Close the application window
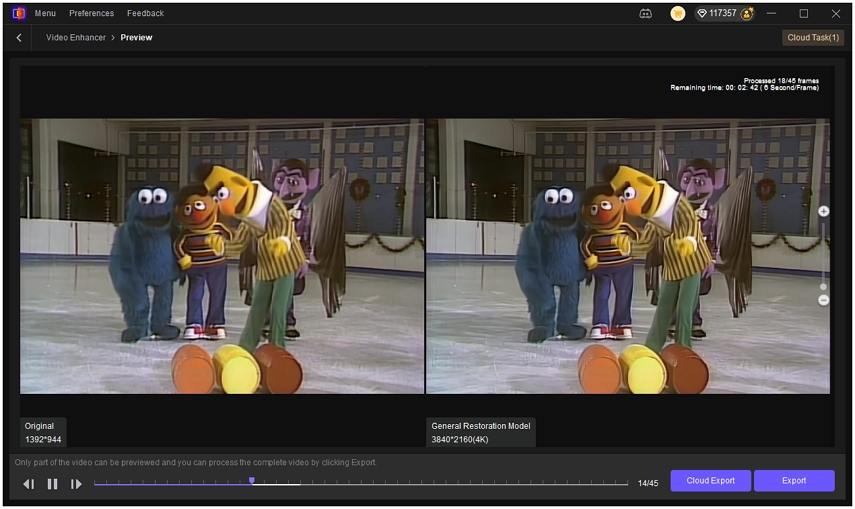Image resolution: width=855 pixels, height=509 pixels. pyautogui.click(x=835, y=14)
